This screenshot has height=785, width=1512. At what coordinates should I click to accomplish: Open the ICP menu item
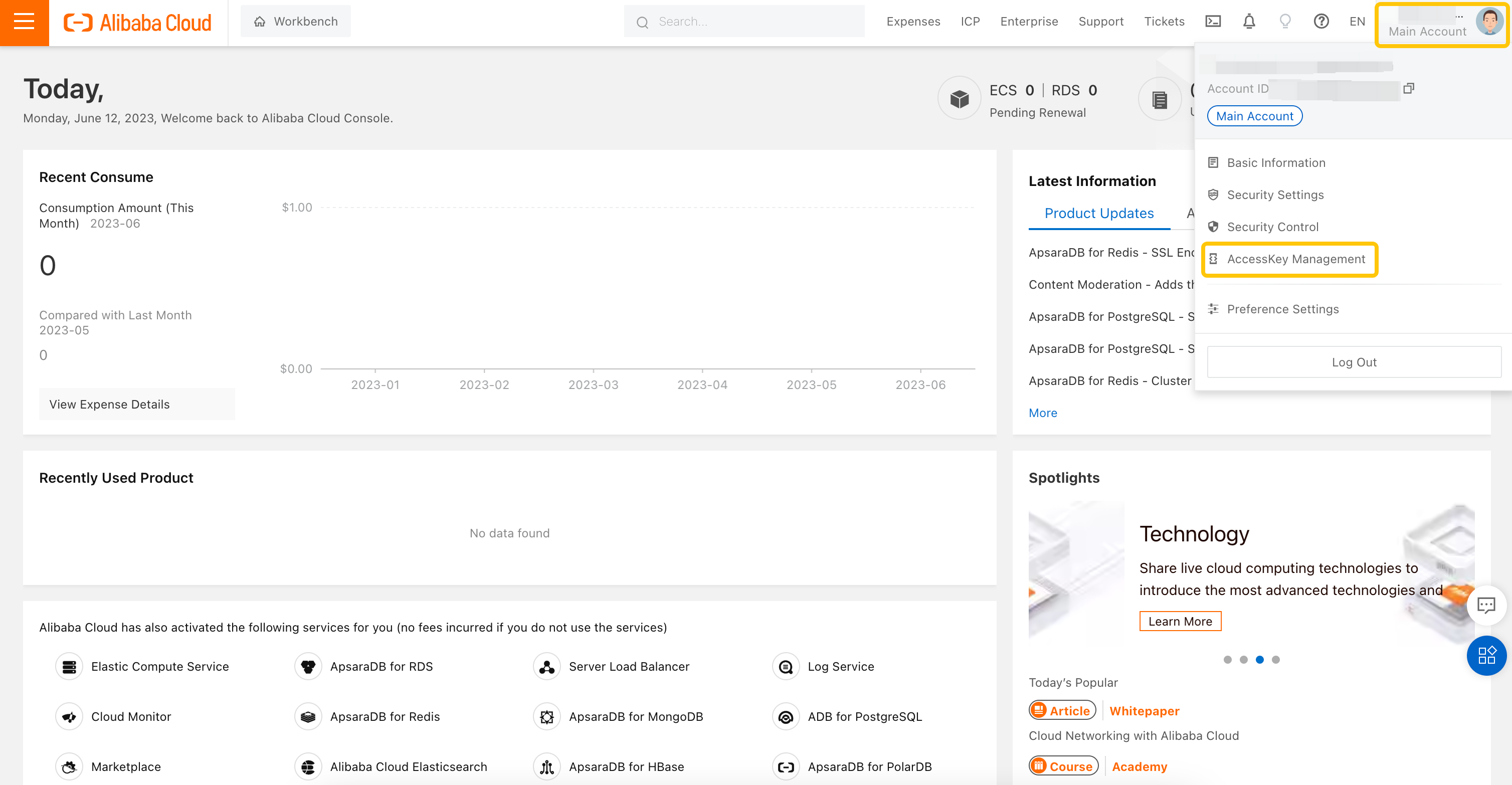click(970, 22)
